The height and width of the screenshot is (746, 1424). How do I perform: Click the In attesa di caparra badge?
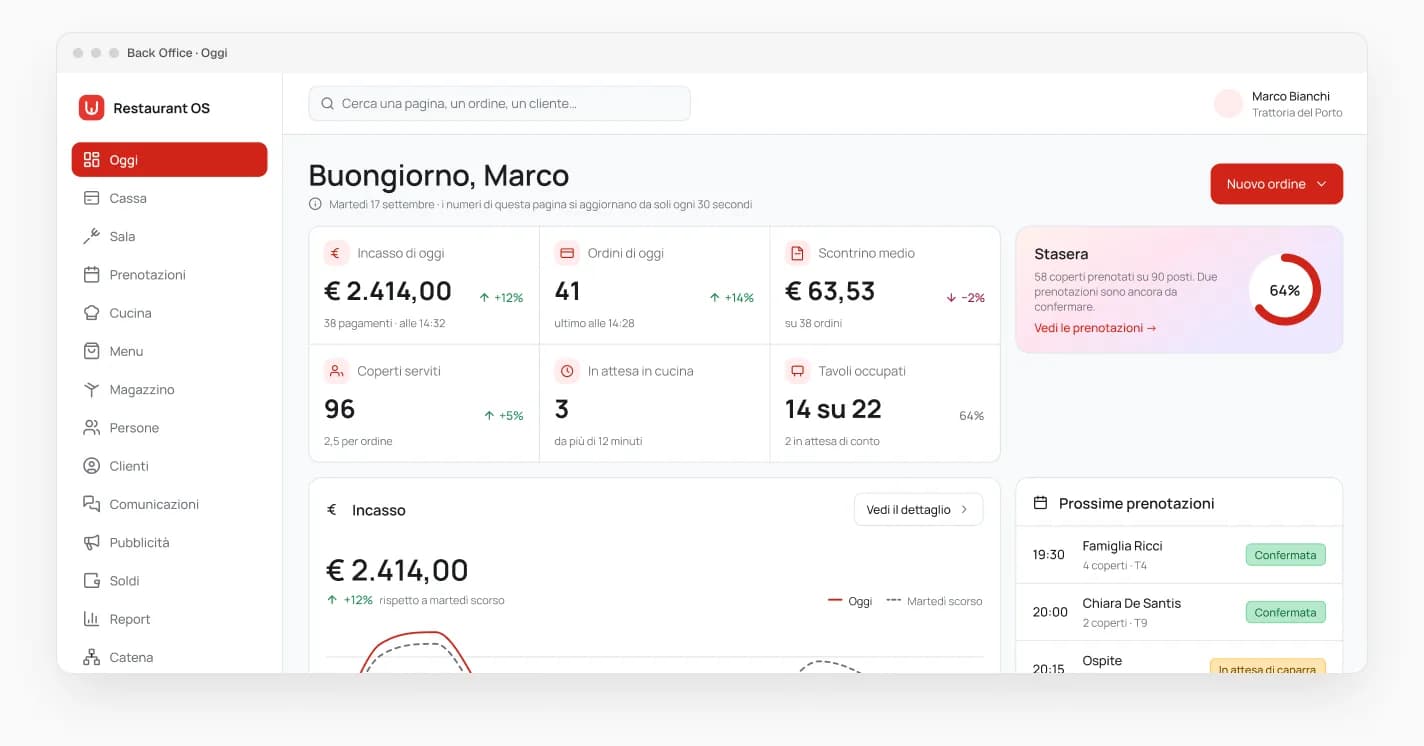1267,668
